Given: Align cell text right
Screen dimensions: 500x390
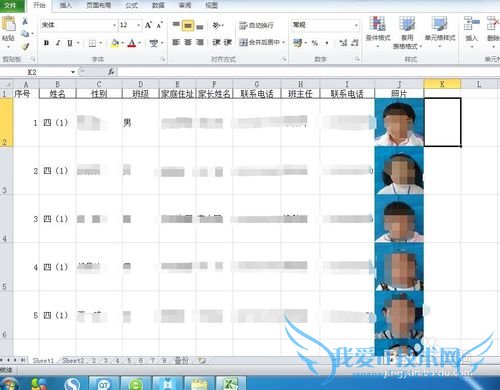Looking at the screenshot, I should pos(200,42).
